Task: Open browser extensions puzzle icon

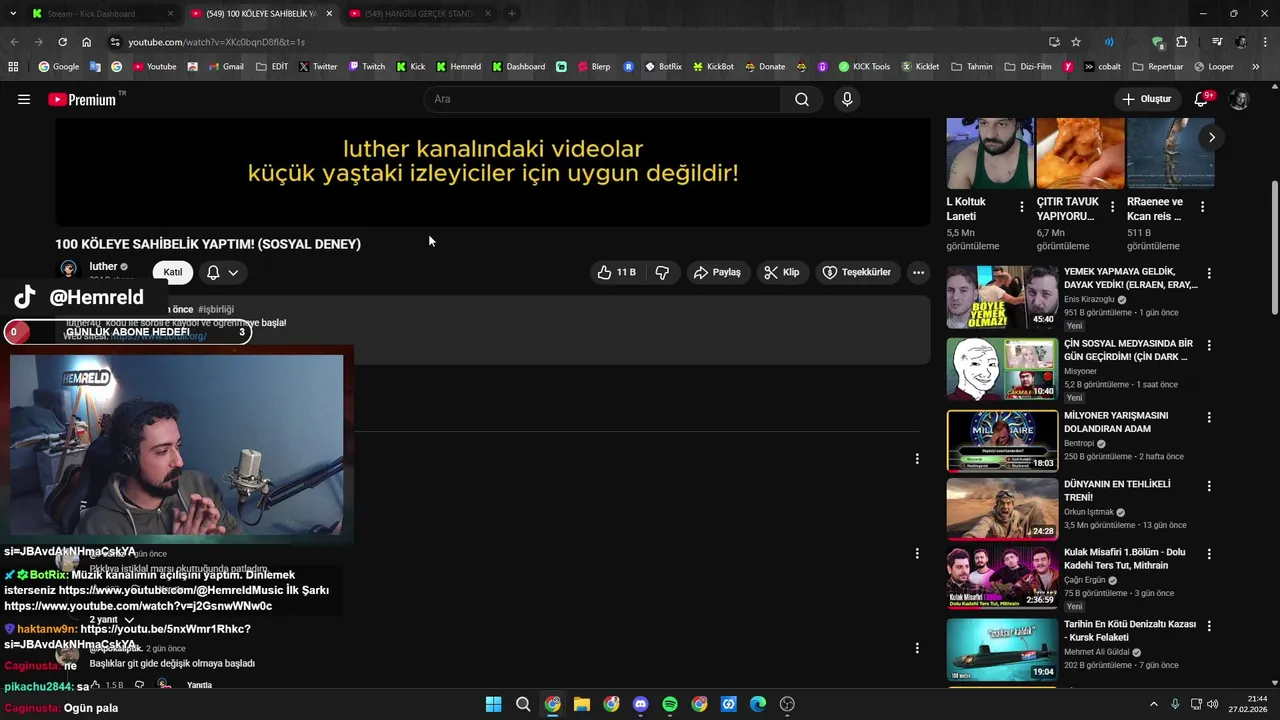Action: click(1182, 42)
